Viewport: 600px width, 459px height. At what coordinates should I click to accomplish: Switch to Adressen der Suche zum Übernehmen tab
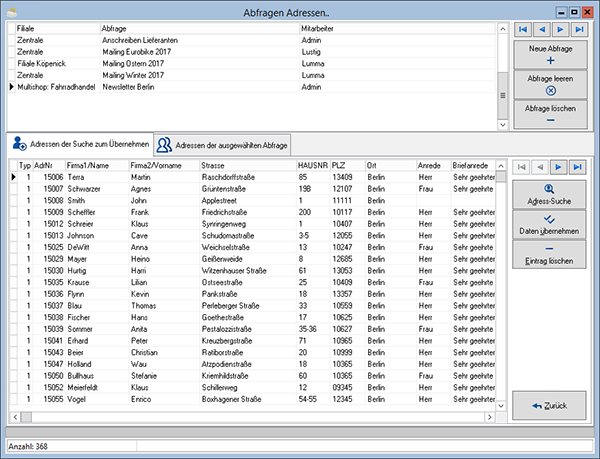tap(80, 144)
